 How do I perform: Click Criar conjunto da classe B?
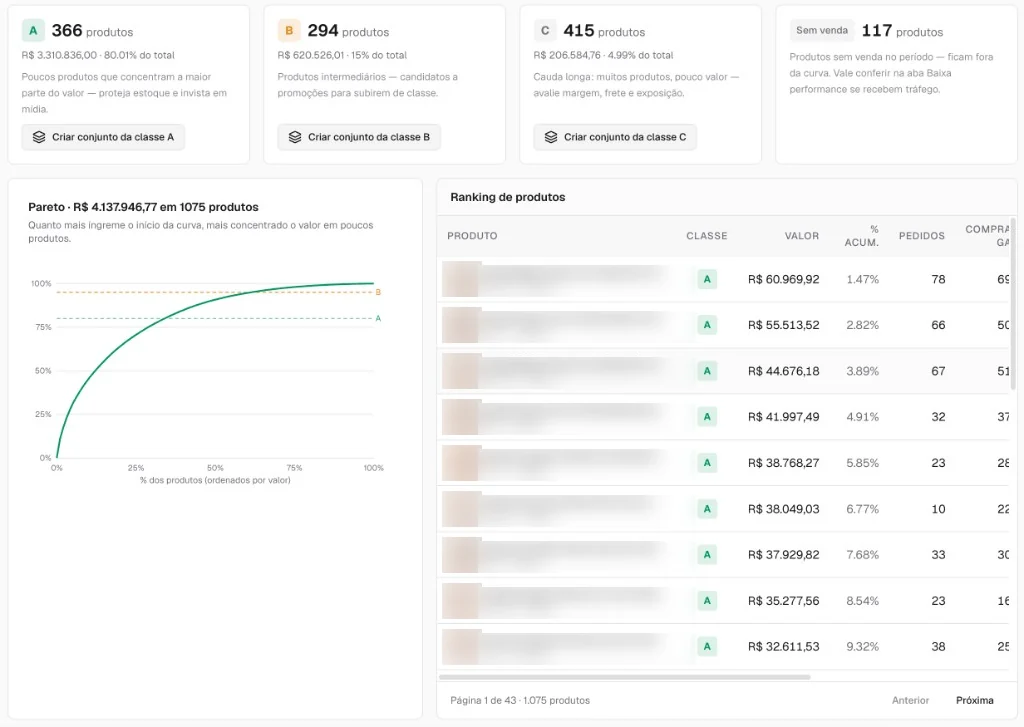pyautogui.click(x=359, y=137)
